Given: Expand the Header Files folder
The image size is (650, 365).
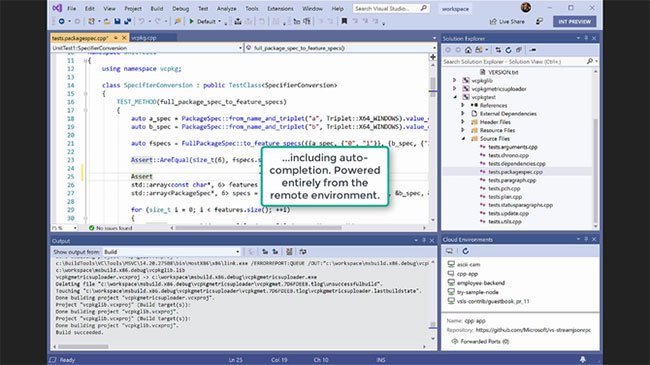Looking at the screenshot, I should (x=463, y=122).
